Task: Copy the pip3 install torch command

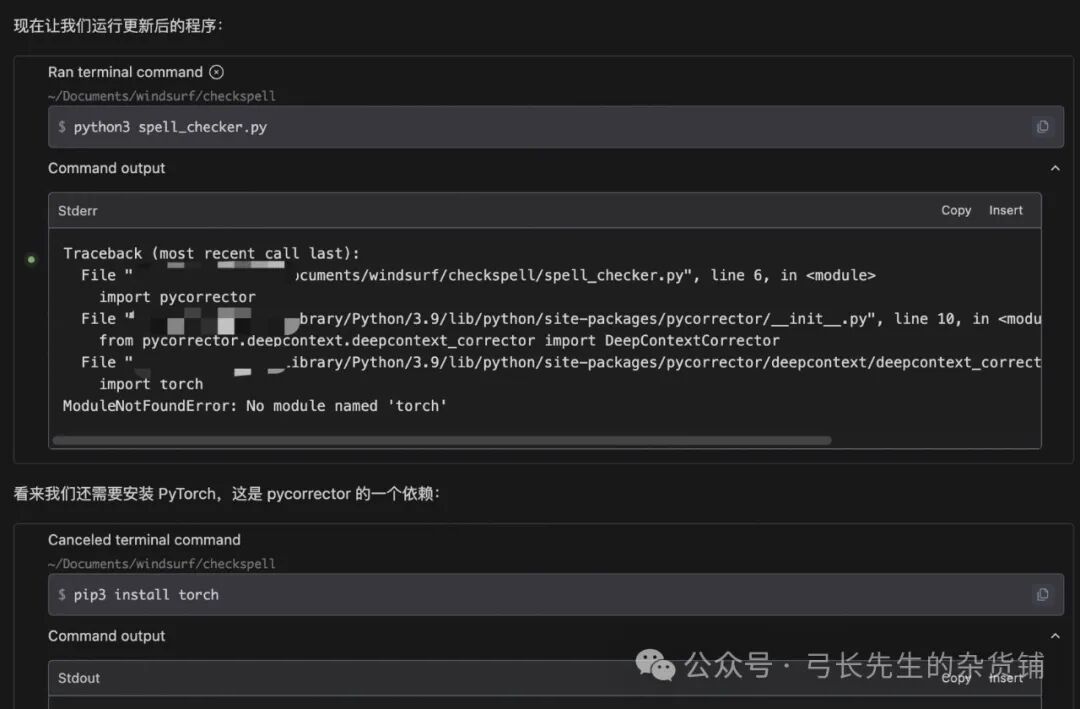Action: click(x=1042, y=595)
